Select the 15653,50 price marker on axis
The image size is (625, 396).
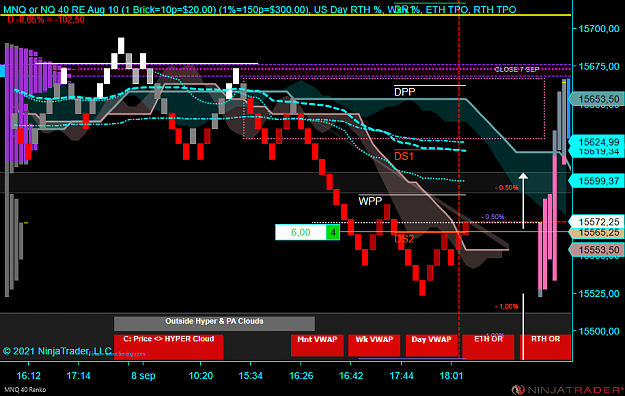pyautogui.click(x=596, y=99)
